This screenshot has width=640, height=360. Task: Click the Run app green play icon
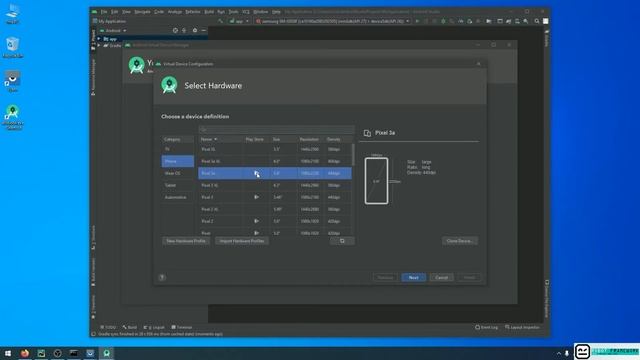[417, 21]
